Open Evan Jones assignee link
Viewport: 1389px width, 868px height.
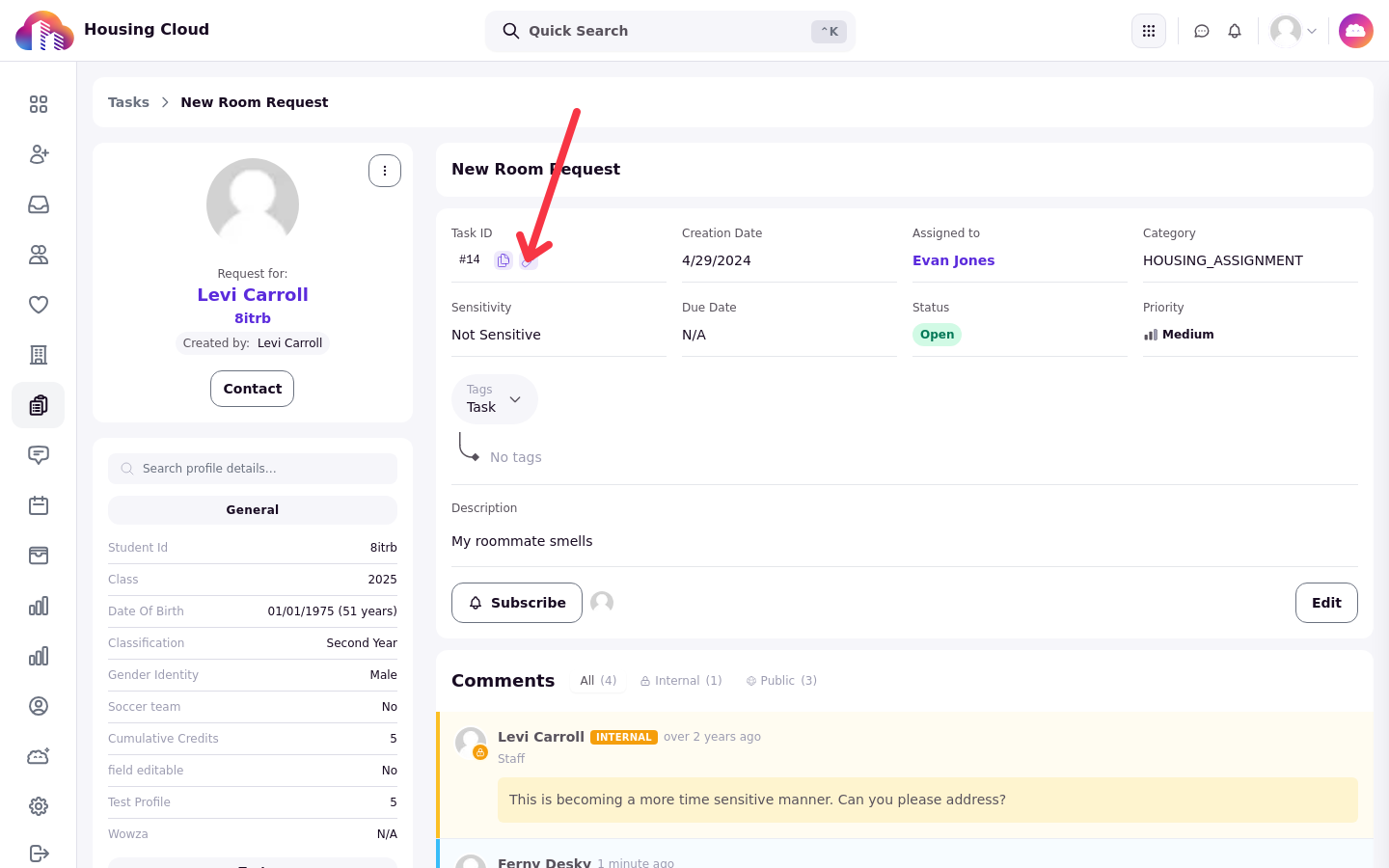tap(953, 260)
